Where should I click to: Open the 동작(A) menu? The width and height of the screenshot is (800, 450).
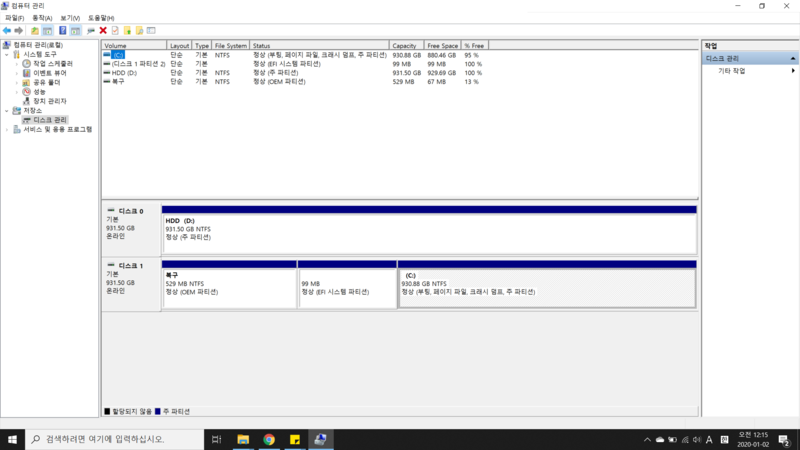(x=42, y=18)
